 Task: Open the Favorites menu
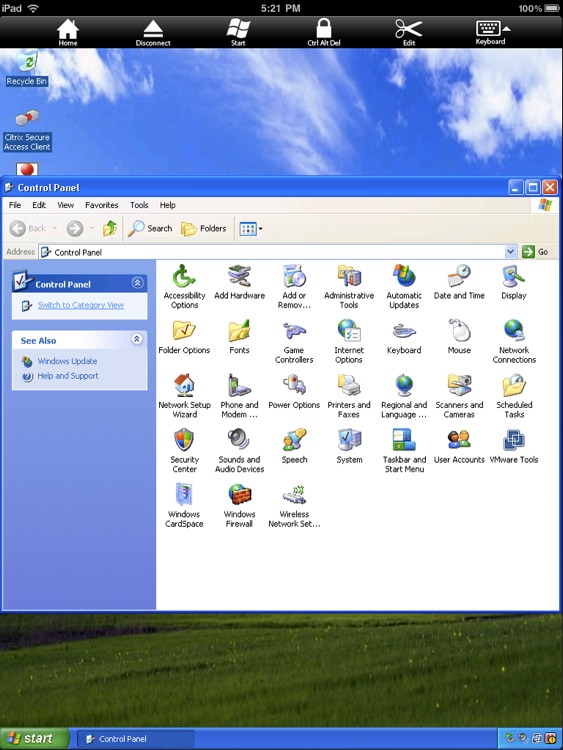[101, 205]
